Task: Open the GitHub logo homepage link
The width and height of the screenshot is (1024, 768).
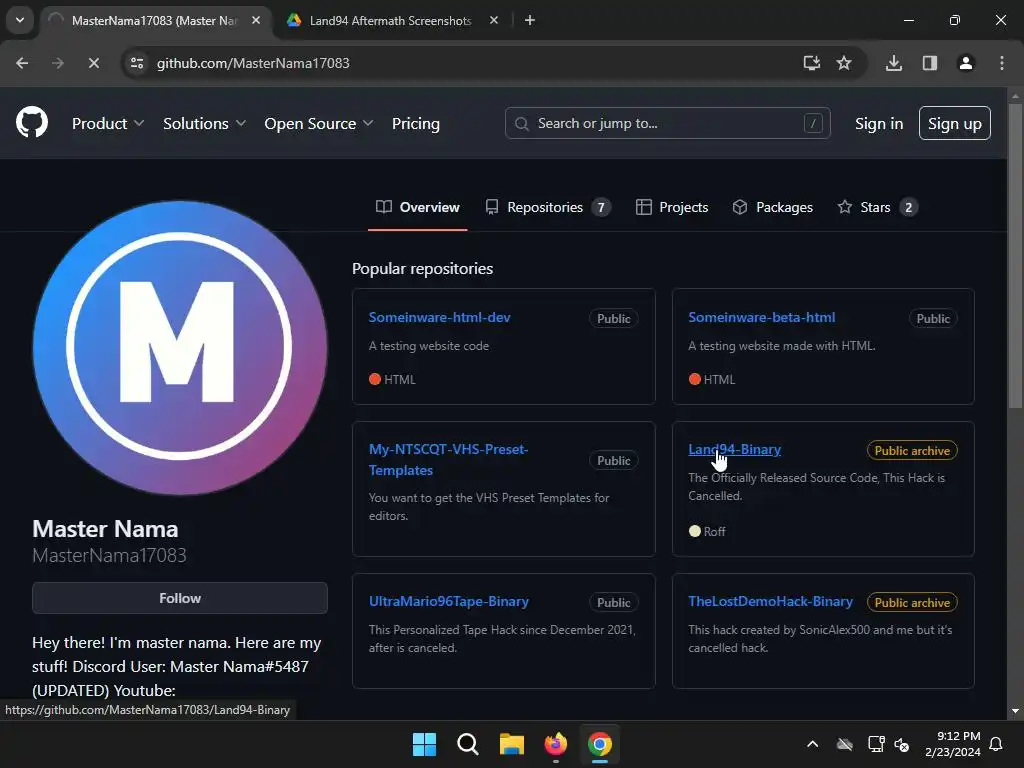Action: pyautogui.click(x=32, y=122)
